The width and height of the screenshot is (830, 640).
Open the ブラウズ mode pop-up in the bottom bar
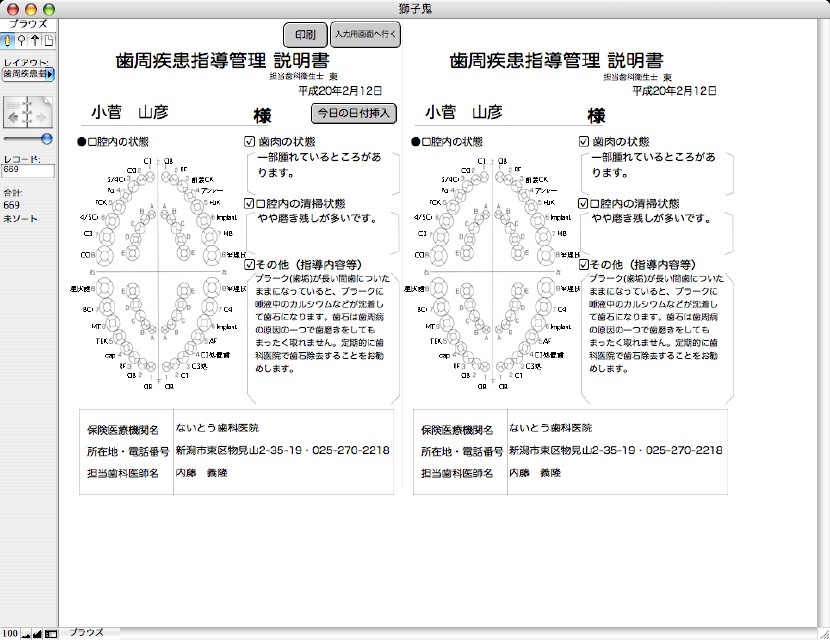[x=89, y=633]
